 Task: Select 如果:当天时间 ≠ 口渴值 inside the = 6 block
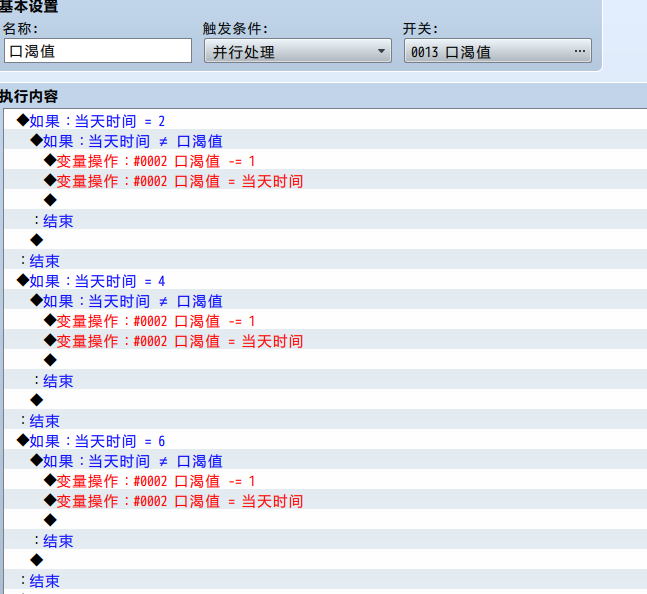[325, 460]
